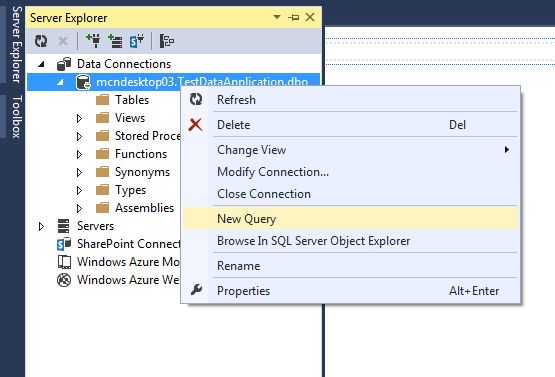Click the Tables folder icon

pos(103,100)
